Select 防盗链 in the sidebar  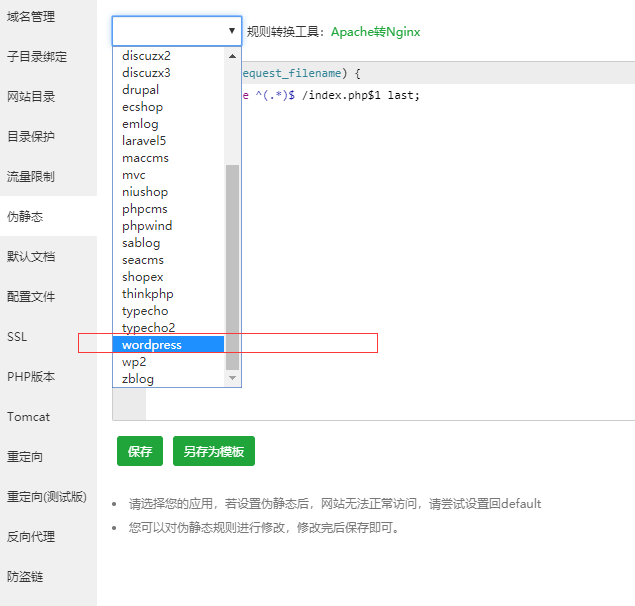[x=25, y=577]
